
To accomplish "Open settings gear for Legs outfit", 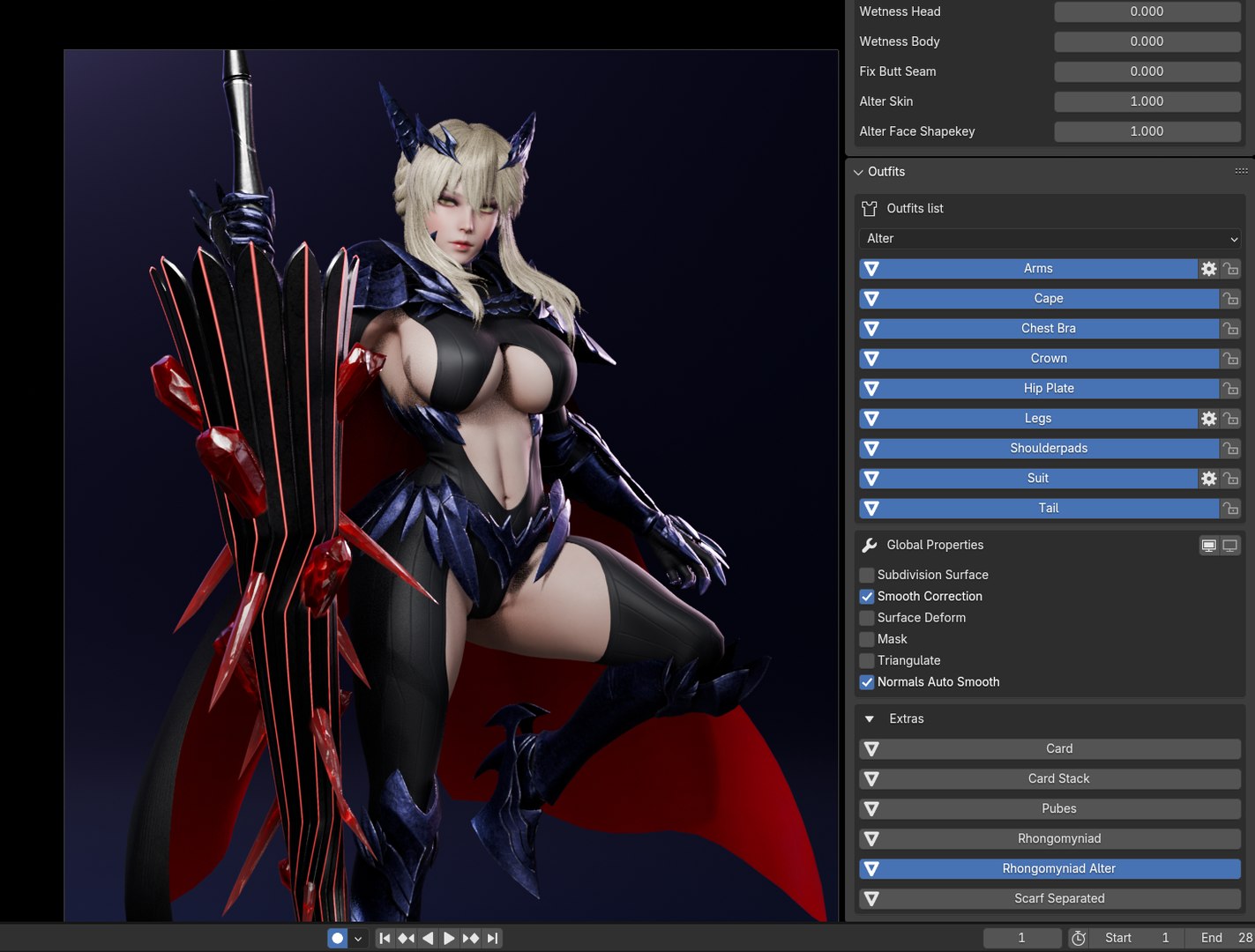I will (x=1208, y=419).
